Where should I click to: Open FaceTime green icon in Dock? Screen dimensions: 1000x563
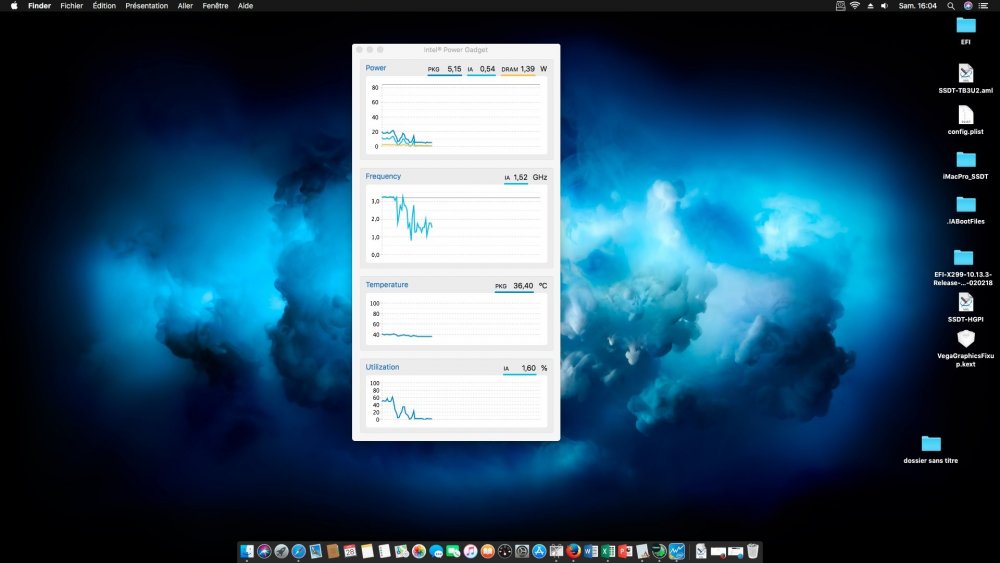pos(453,551)
